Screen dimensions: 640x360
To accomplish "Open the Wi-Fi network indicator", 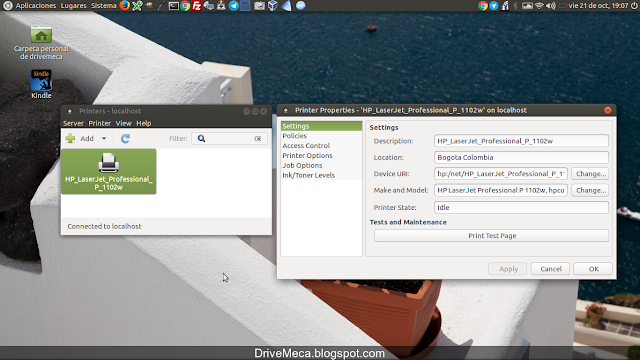I will [x=539, y=6].
